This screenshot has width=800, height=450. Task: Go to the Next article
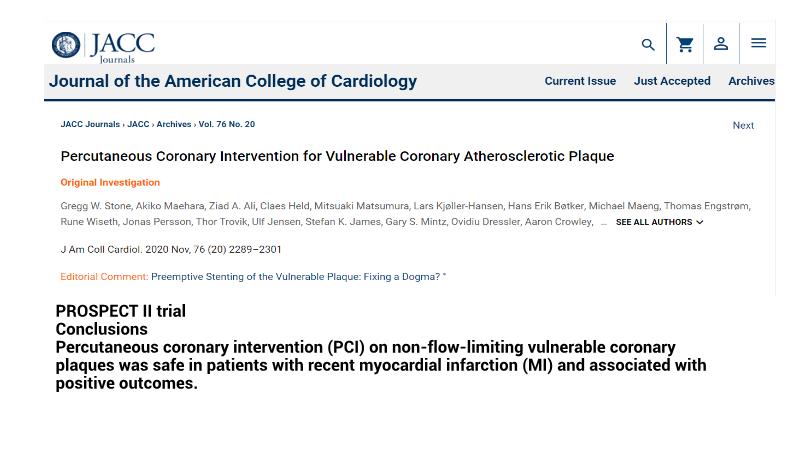pos(743,126)
